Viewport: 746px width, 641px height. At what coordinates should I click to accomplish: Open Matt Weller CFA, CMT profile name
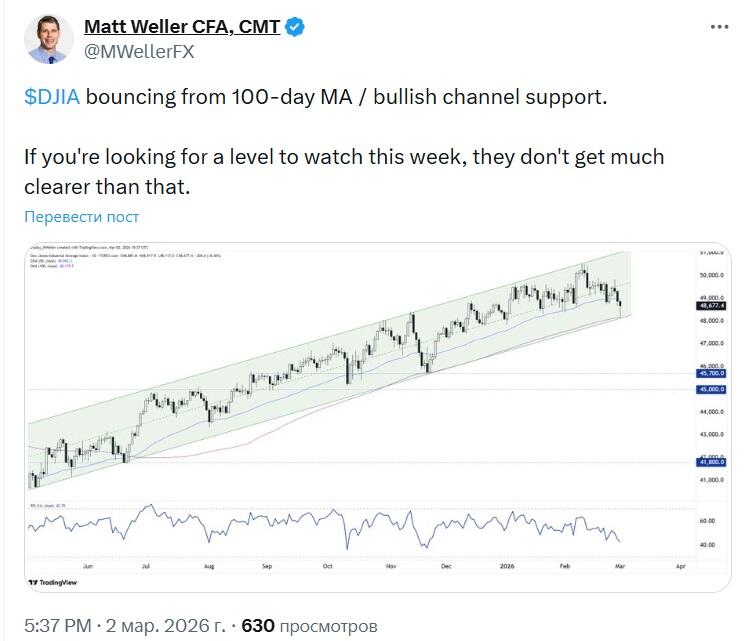[181, 28]
